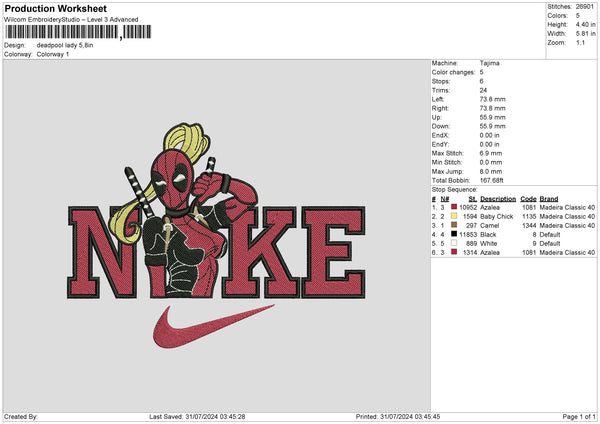Click the stitch count 1314 in row 6

(x=470, y=253)
